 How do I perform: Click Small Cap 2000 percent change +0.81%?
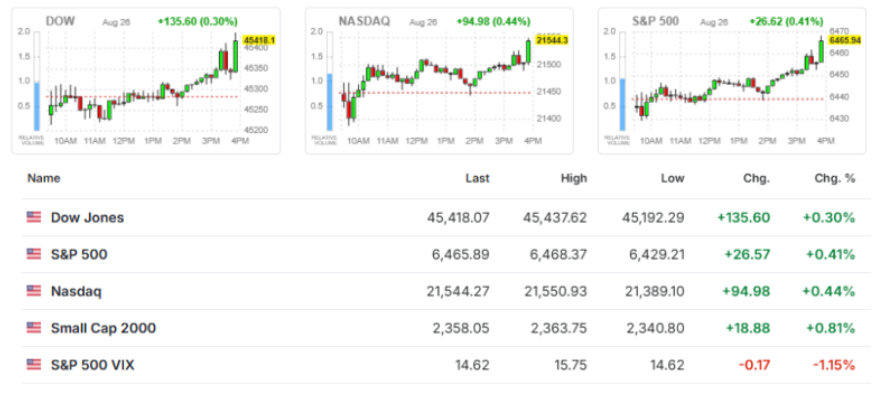coord(831,328)
